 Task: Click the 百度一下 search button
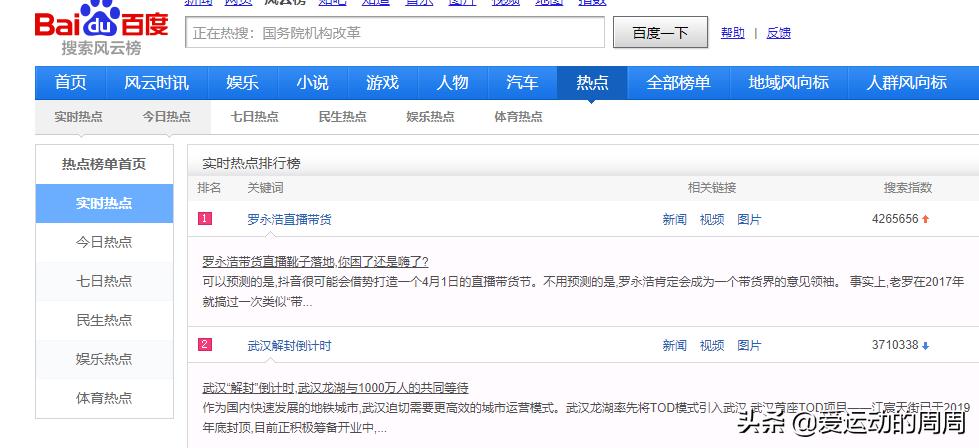click(x=661, y=32)
